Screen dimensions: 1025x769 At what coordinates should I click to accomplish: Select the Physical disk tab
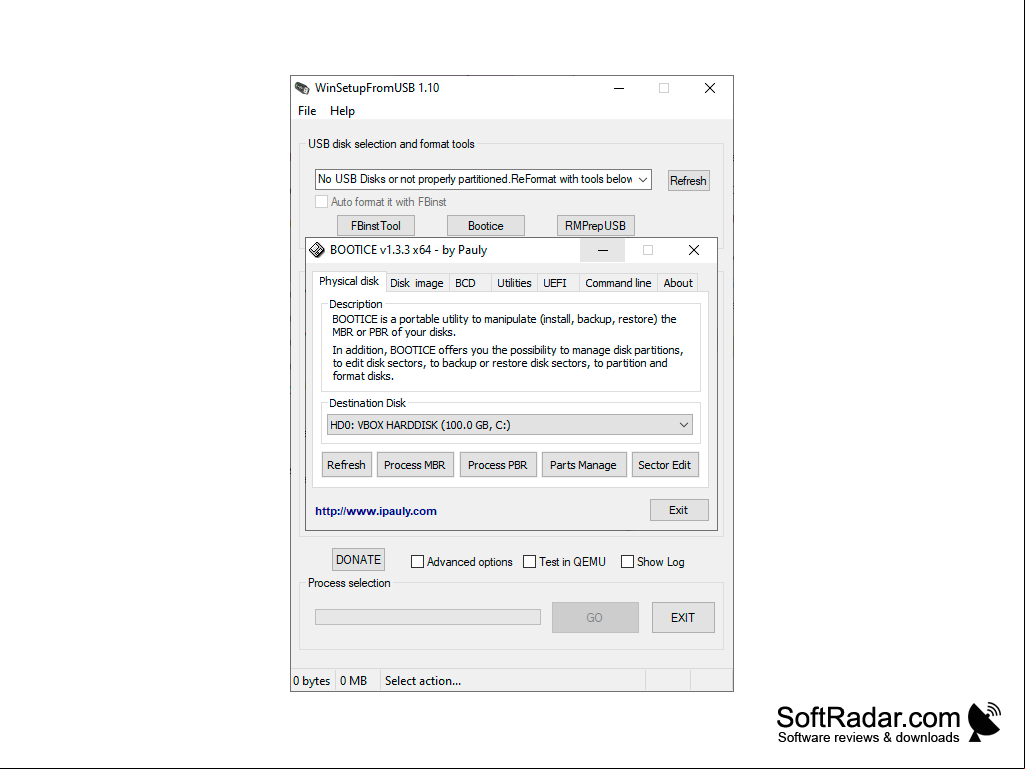[x=348, y=281]
